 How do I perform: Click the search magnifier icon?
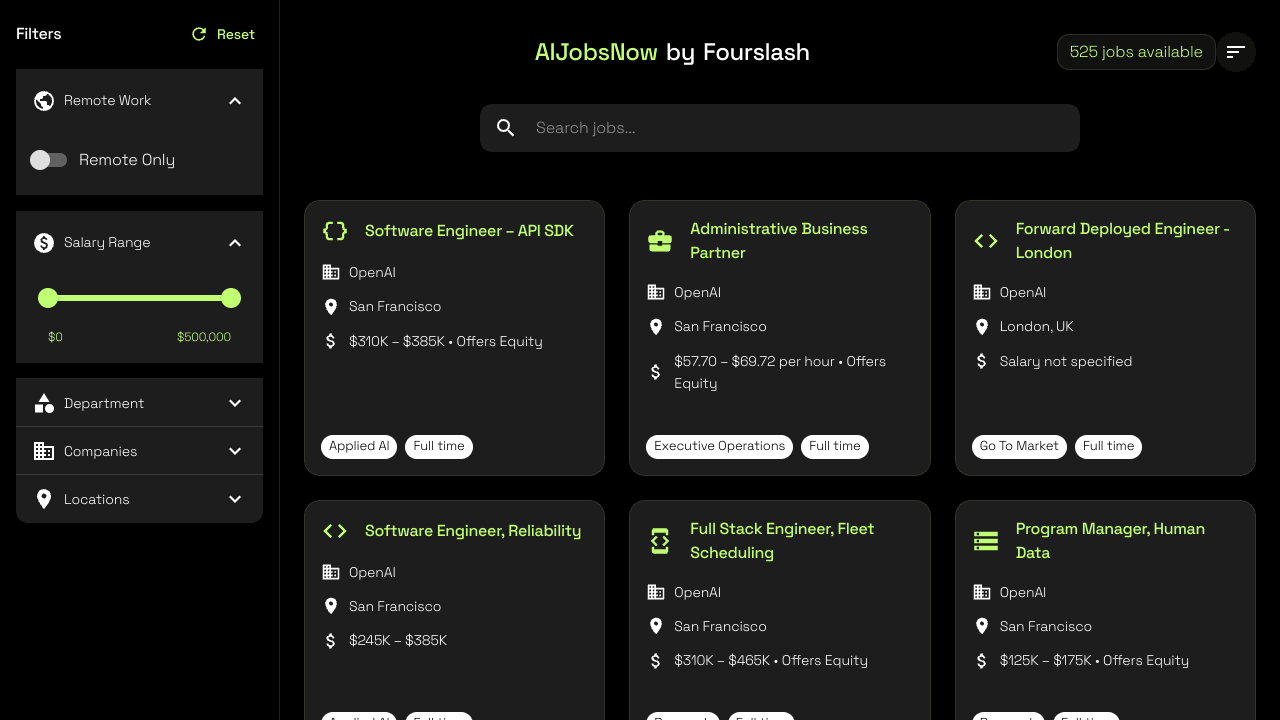point(505,127)
